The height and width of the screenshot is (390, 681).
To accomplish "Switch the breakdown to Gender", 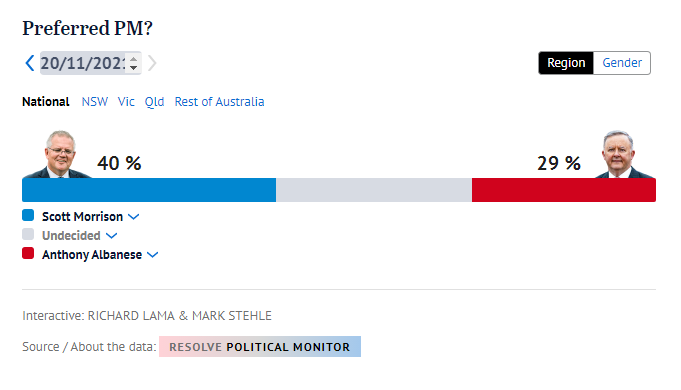I will tap(621, 63).
